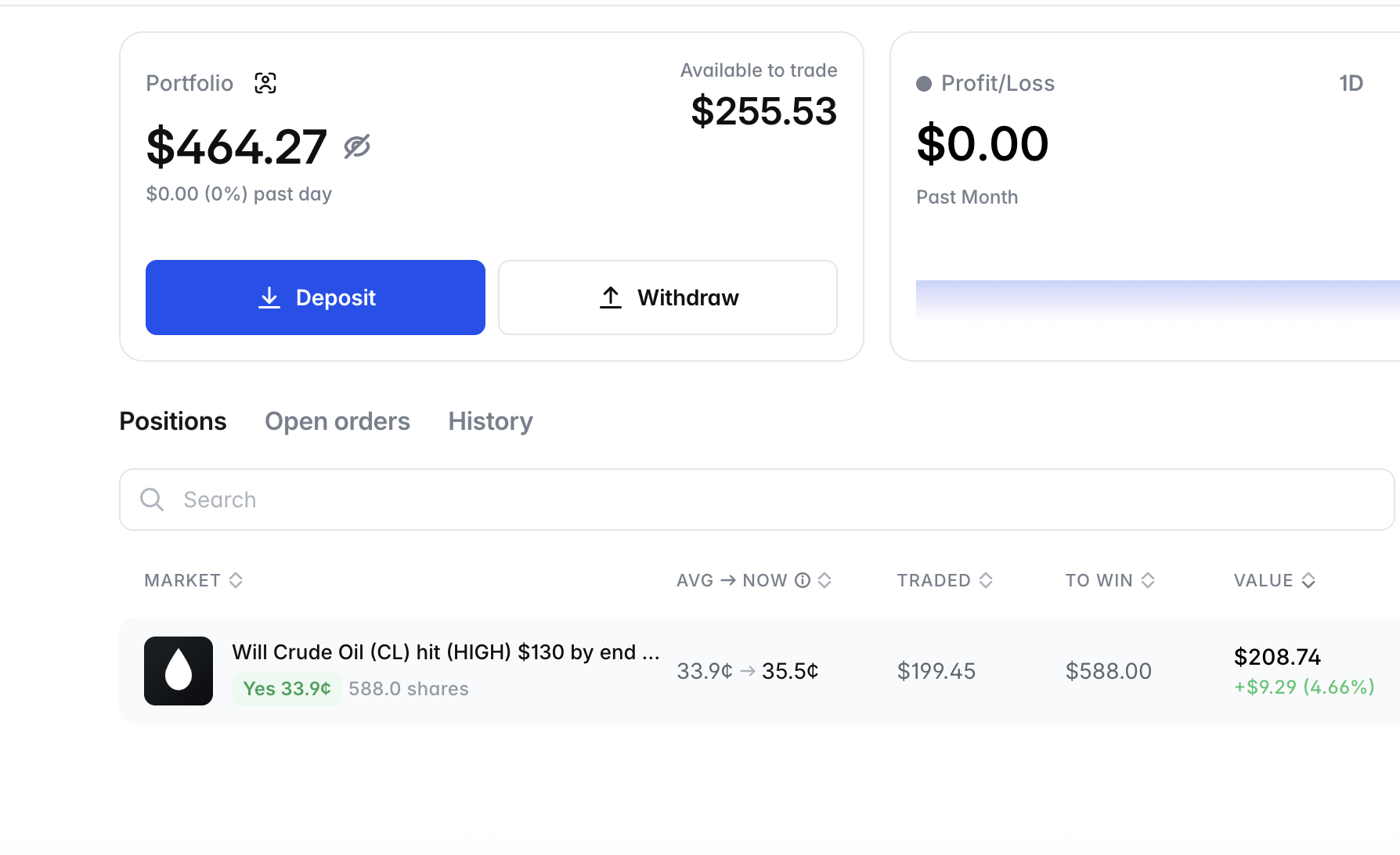This screenshot has height=855, width=1400.
Task: Select the 1D time range
Action: 1351,84
